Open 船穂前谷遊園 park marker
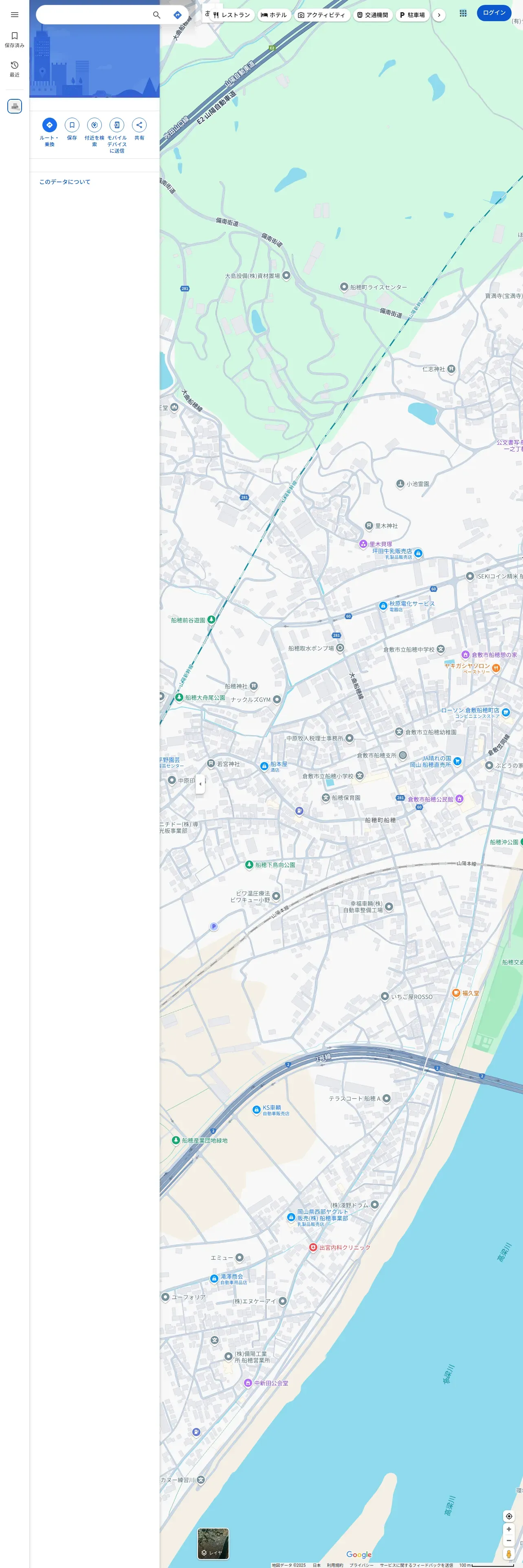Screen dimensions: 523x1568 [x=211, y=620]
